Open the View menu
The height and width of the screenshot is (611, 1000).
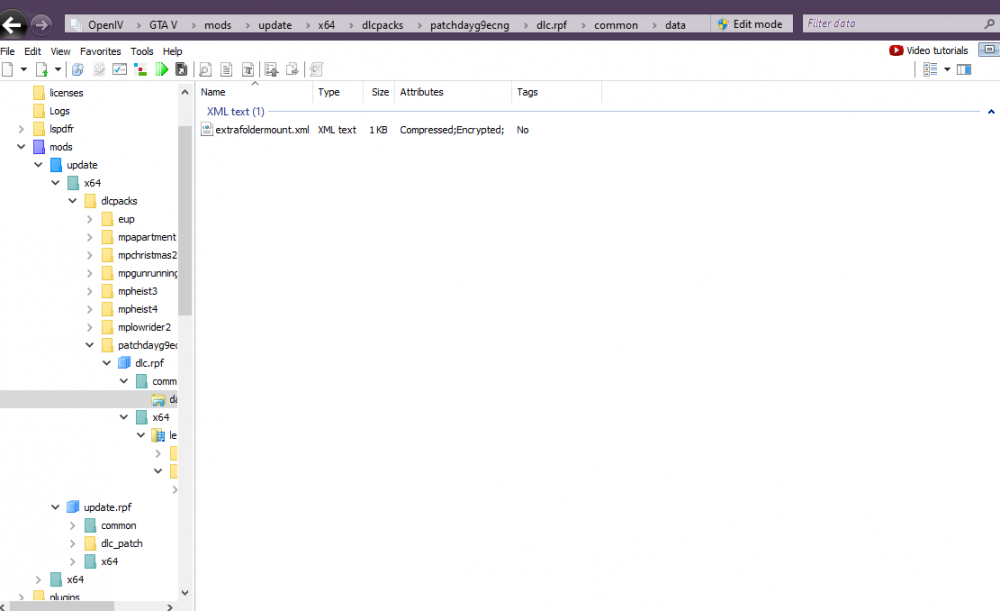[x=61, y=51]
